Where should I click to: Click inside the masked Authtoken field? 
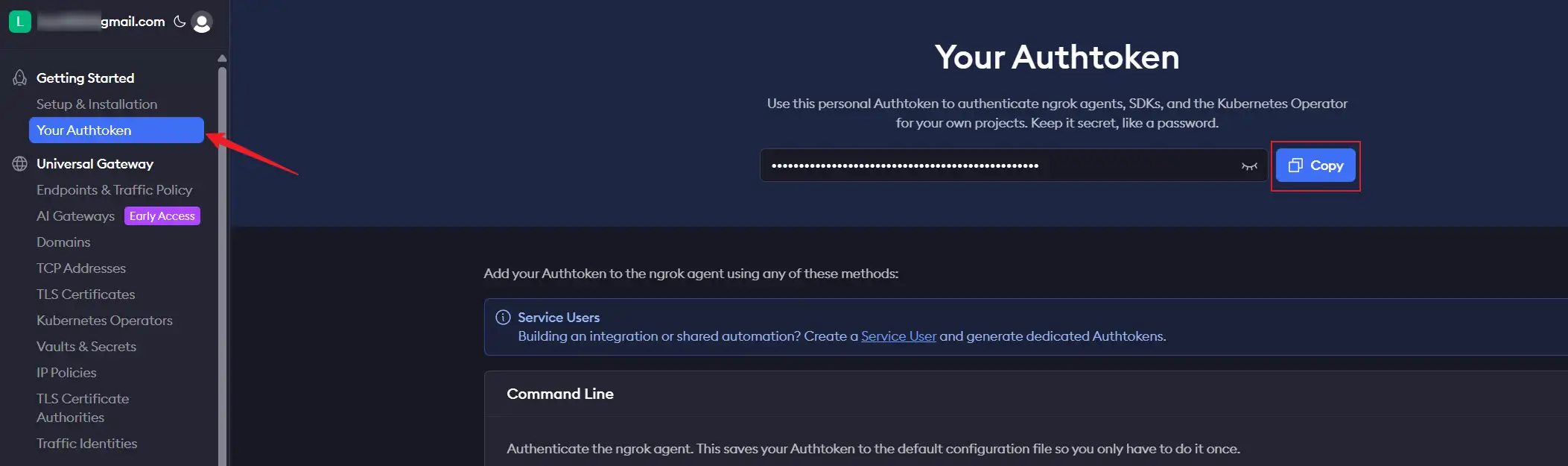[x=968, y=165]
